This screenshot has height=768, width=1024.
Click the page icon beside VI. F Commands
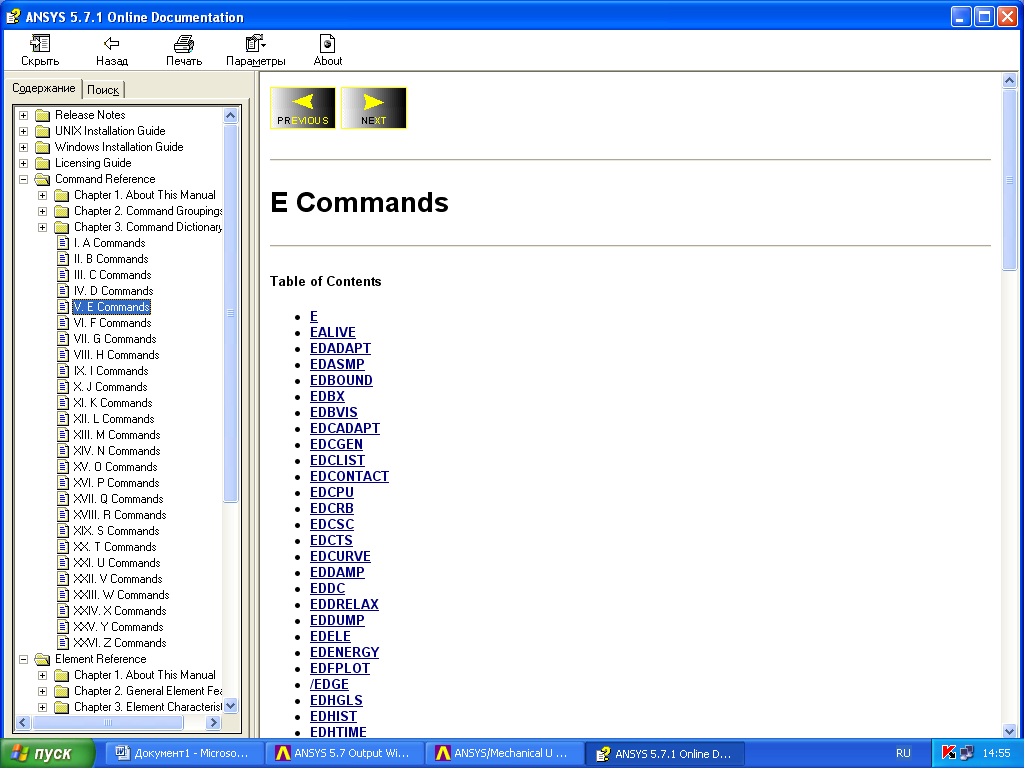click(63, 323)
